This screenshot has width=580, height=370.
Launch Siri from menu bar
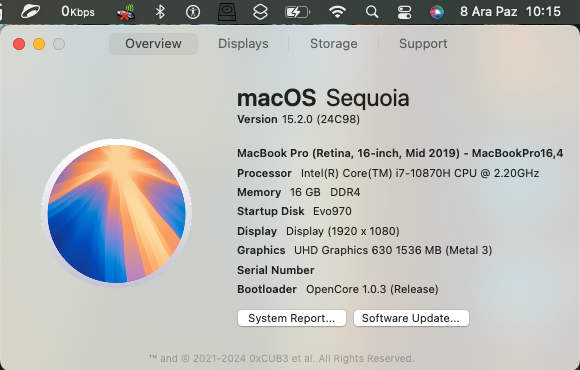[437, 12]
